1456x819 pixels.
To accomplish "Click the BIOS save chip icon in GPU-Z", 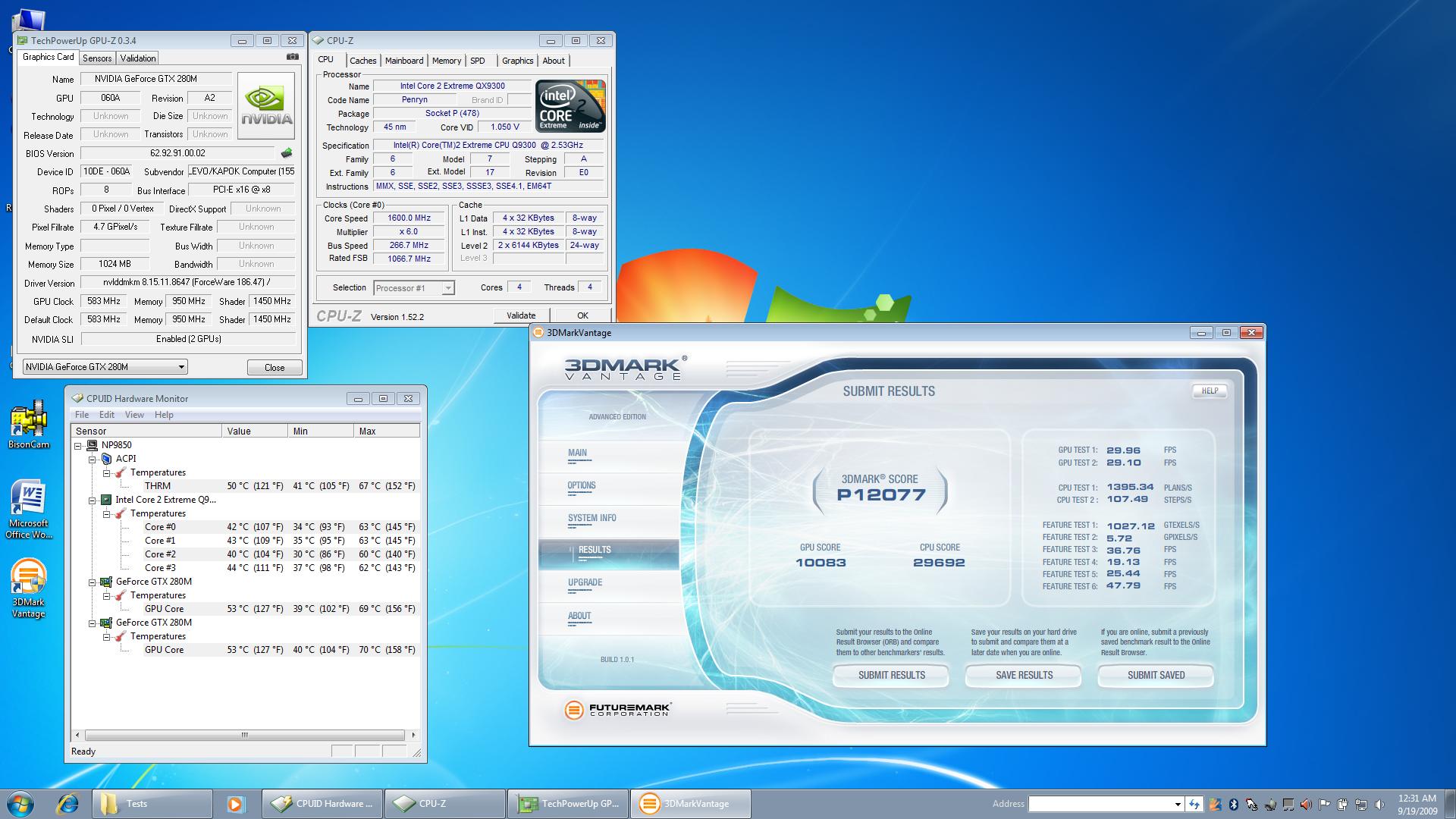I will (287, 153).
